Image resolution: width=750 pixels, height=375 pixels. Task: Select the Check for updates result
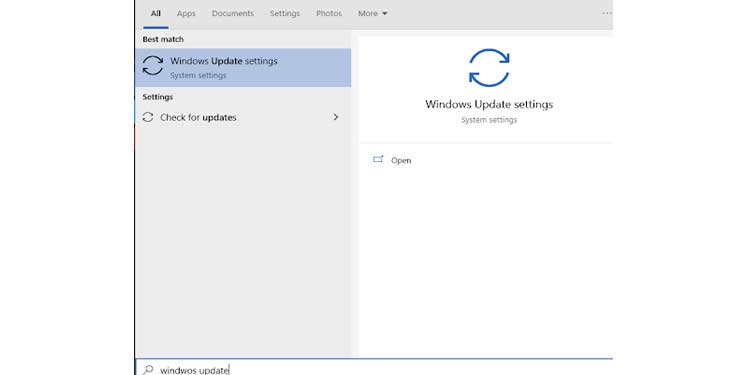pos(243,117)
